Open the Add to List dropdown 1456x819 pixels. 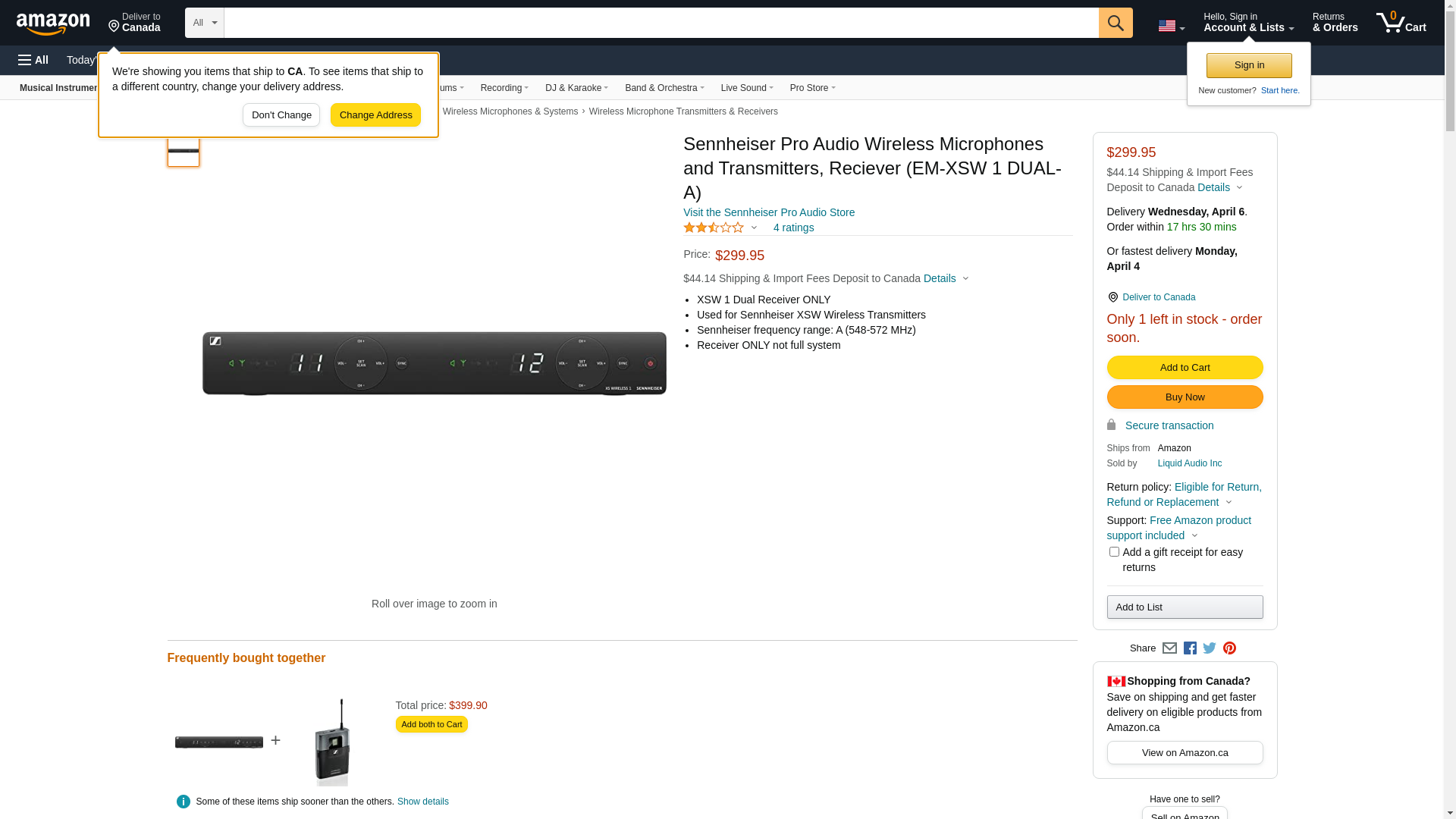1185,607
